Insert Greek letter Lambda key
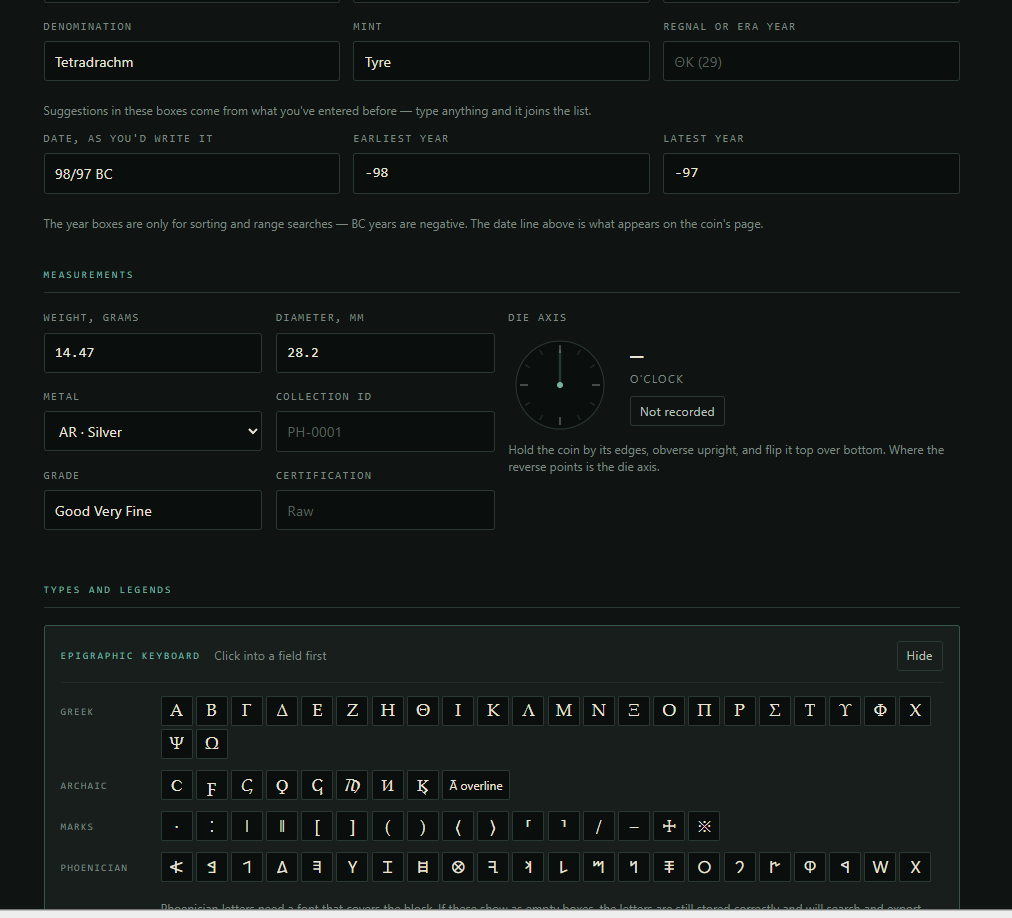Screen dimensions: 1012x918 click(x=529, y=711)
